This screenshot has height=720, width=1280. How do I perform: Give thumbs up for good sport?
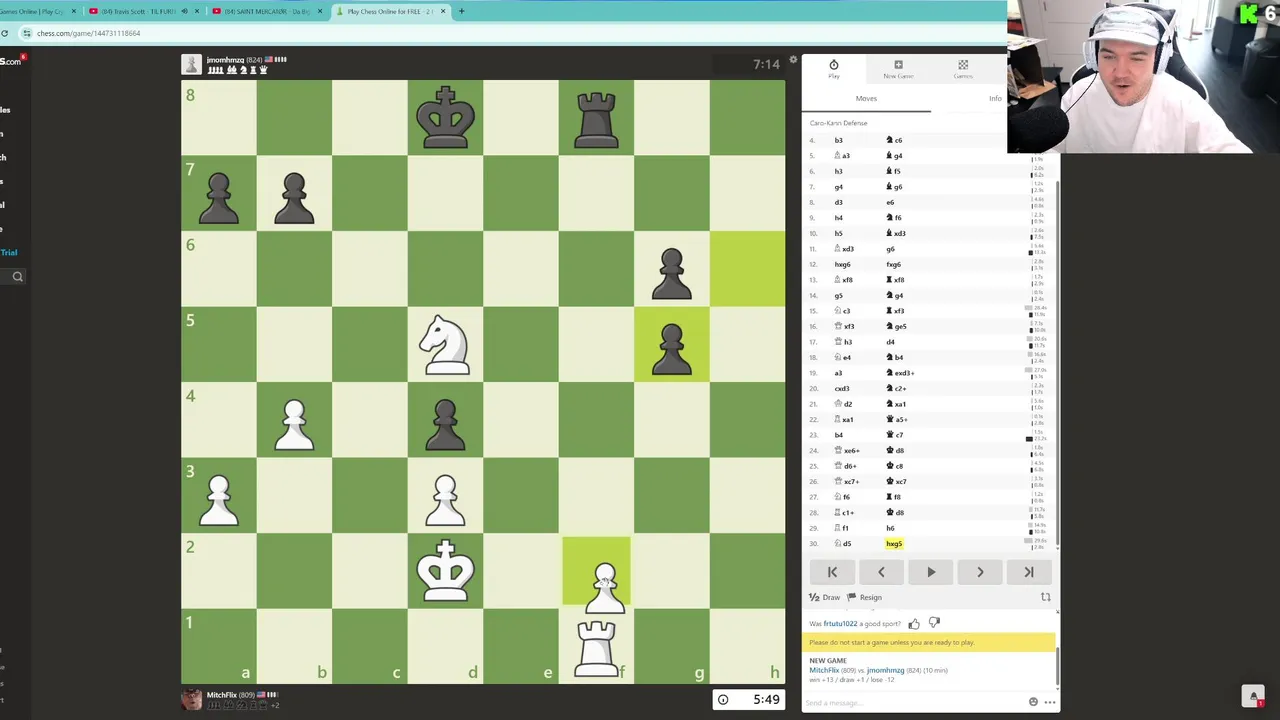pyautogui.click(x=914, y=623)
